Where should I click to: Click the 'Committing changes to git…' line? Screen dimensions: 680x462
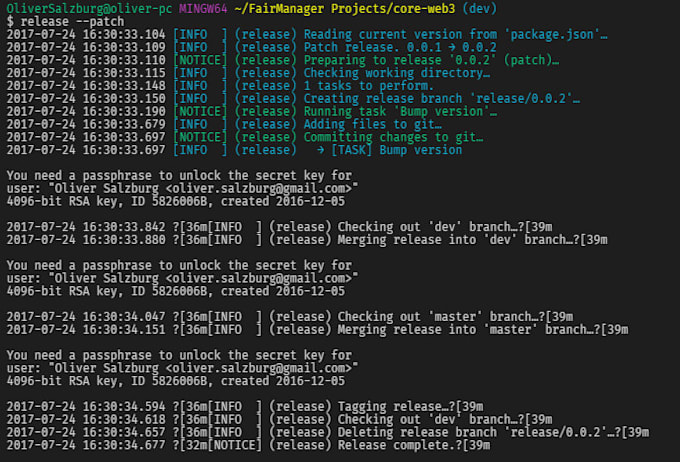tap(245, 137)
